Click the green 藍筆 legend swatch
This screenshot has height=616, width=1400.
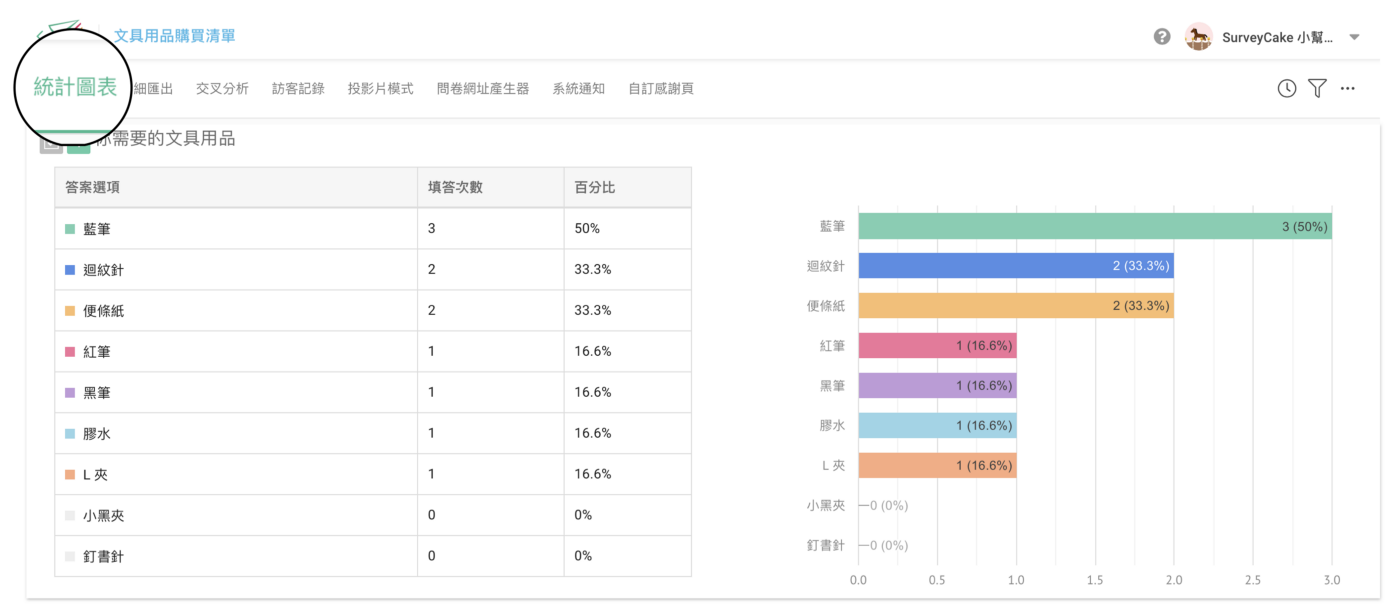point(70,229)
